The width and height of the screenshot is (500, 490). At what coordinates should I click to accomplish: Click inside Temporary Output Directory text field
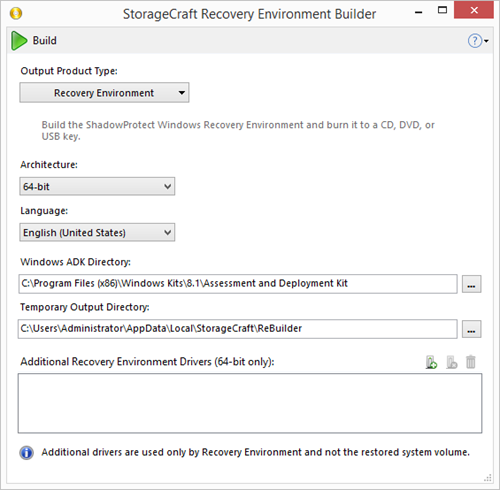[238, 329]
